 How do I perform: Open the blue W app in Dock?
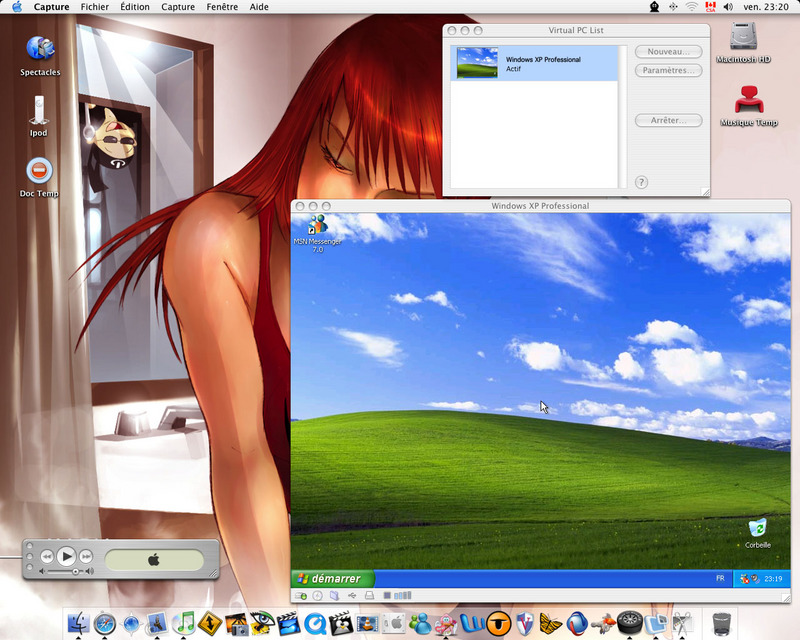coord(472,623)
